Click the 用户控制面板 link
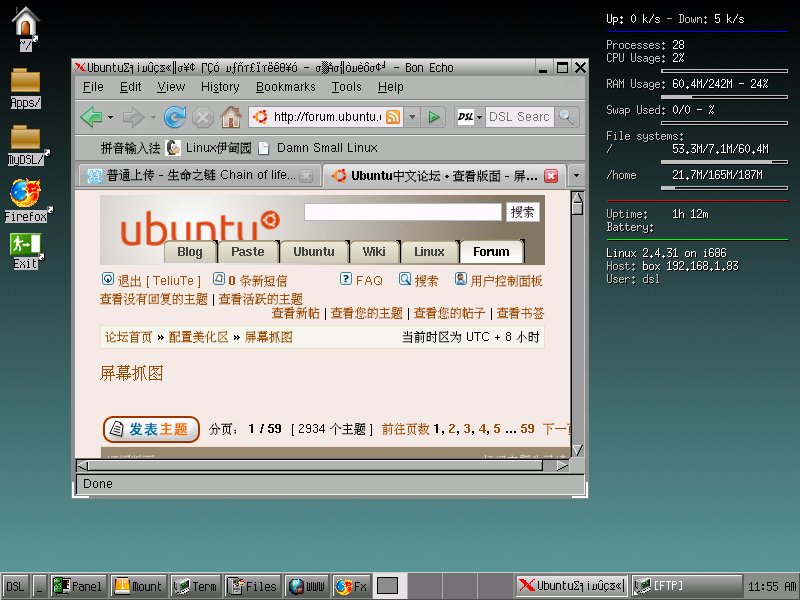 coord(498,280)
